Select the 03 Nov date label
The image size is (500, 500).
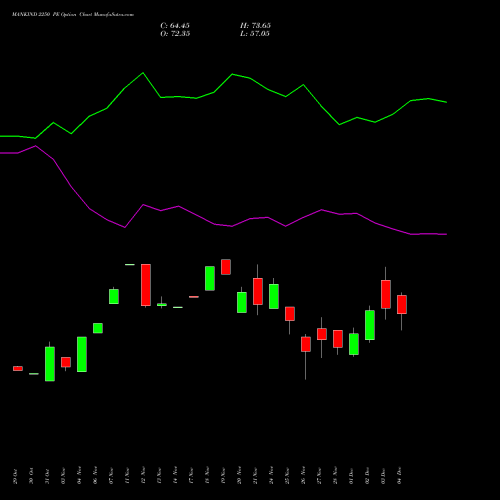point(63,476)
